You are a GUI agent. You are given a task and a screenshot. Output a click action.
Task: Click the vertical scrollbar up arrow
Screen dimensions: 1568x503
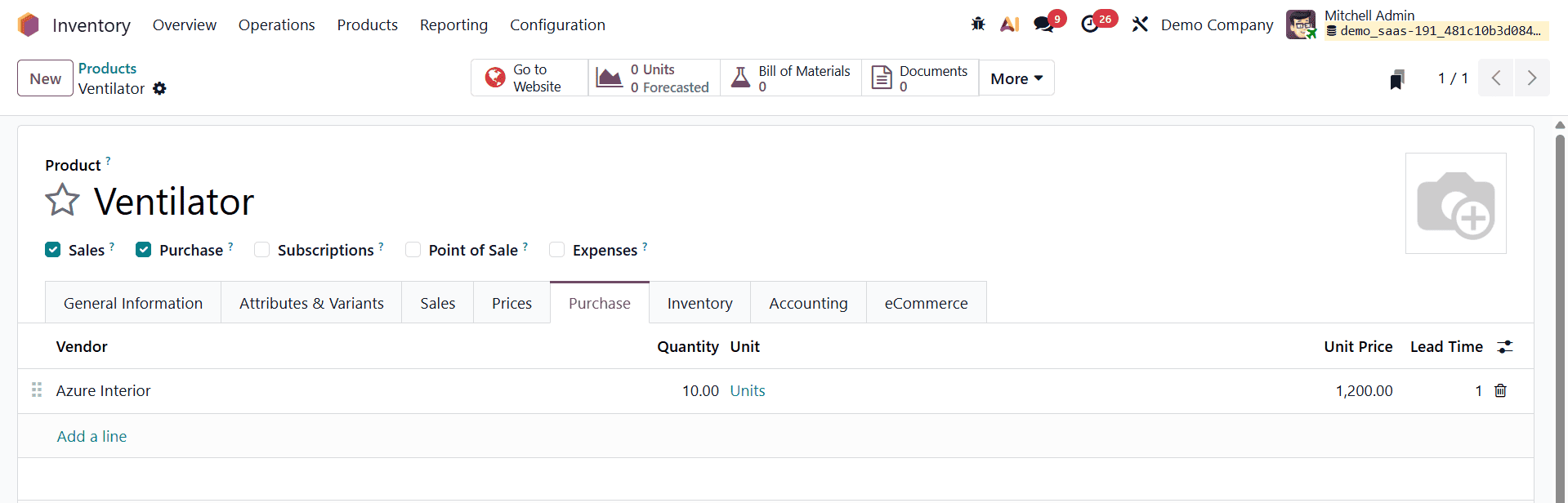[x=1560, y=125]
